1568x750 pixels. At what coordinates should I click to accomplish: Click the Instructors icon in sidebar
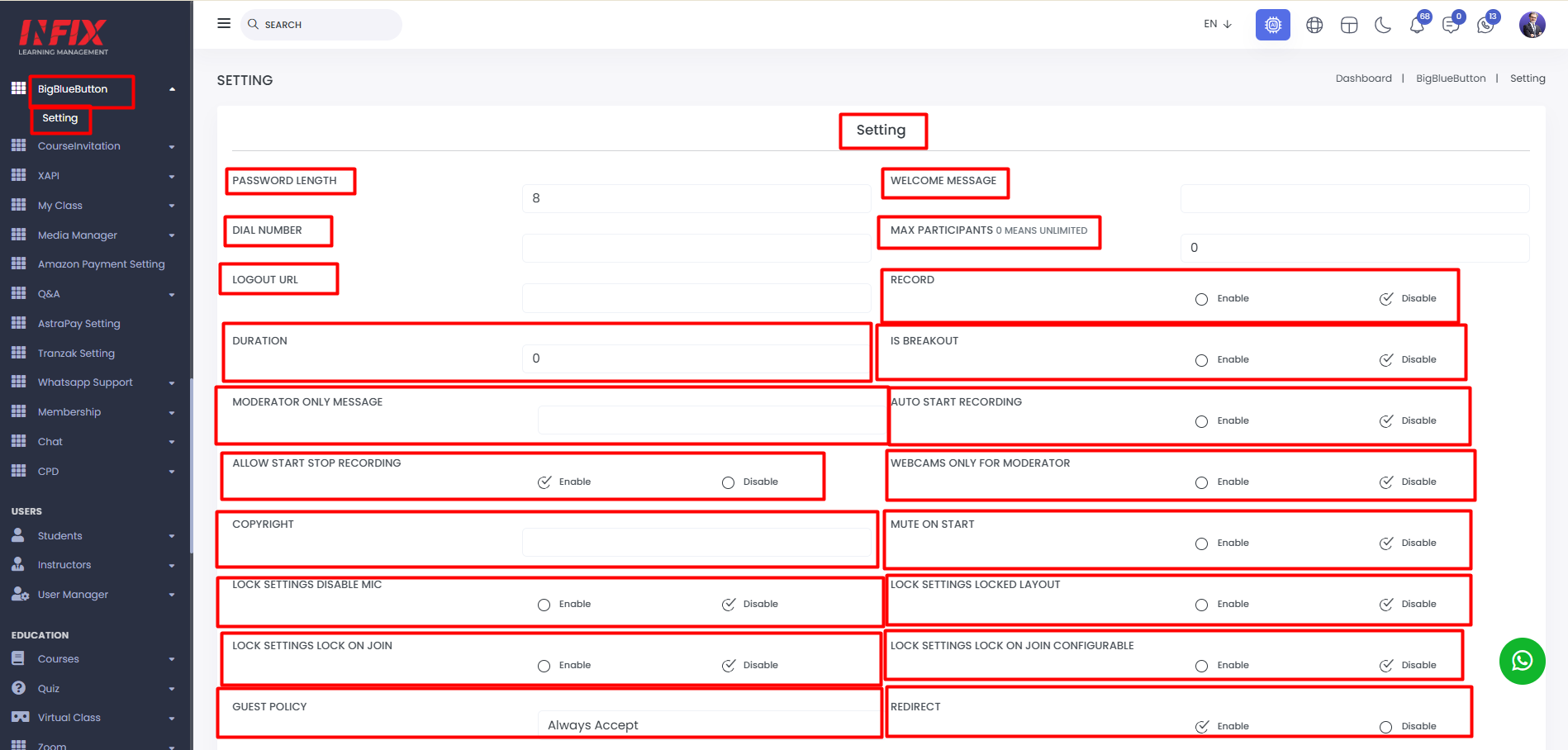coord(18,564)
